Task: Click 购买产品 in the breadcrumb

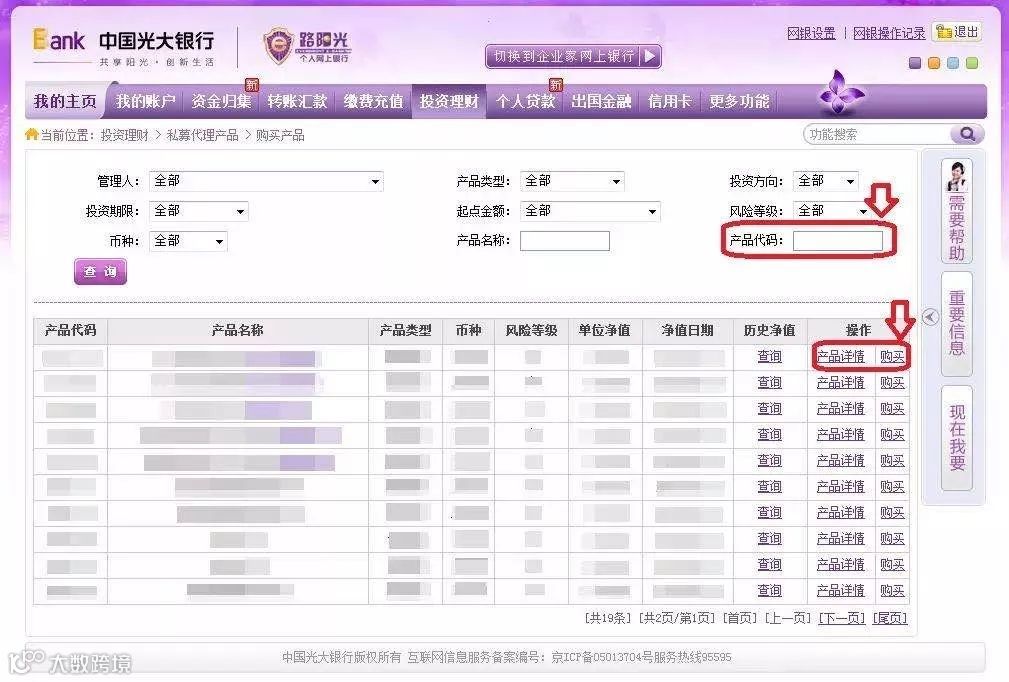Action: 280,135
